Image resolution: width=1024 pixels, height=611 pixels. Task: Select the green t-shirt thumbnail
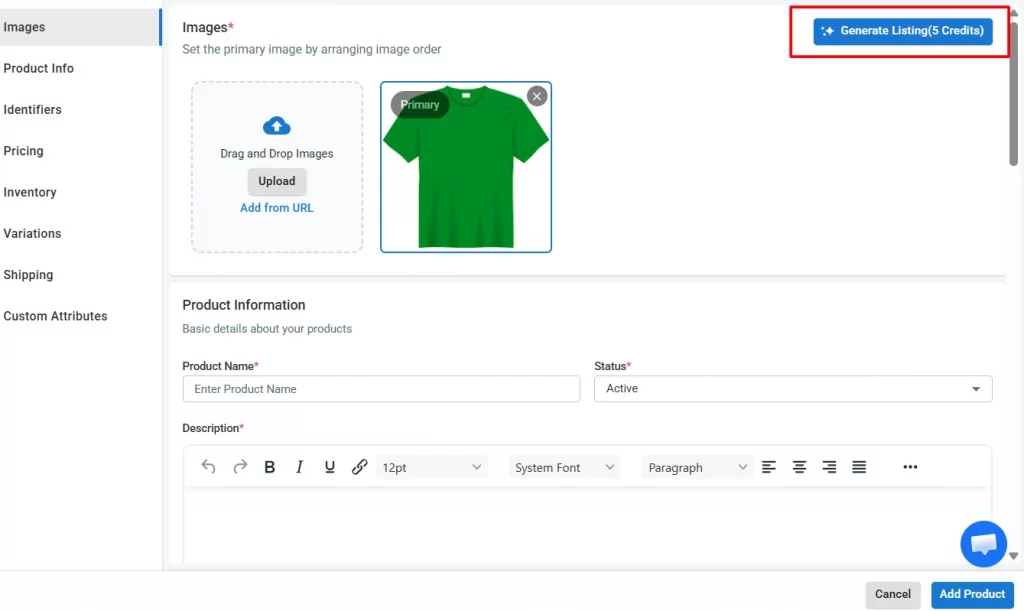[x=466, y=167]
